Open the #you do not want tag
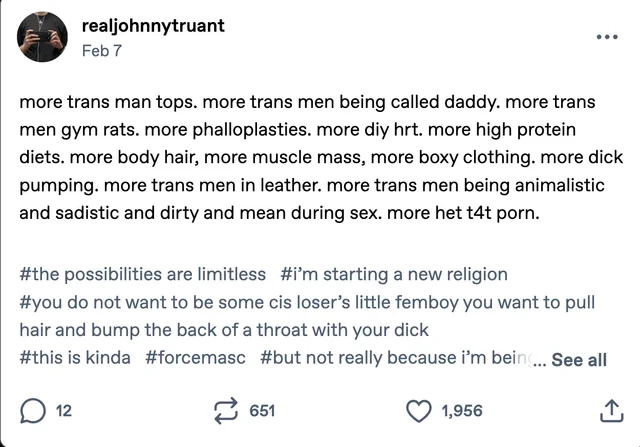Viewport: 640px width, 447px height. click(307, 302)
